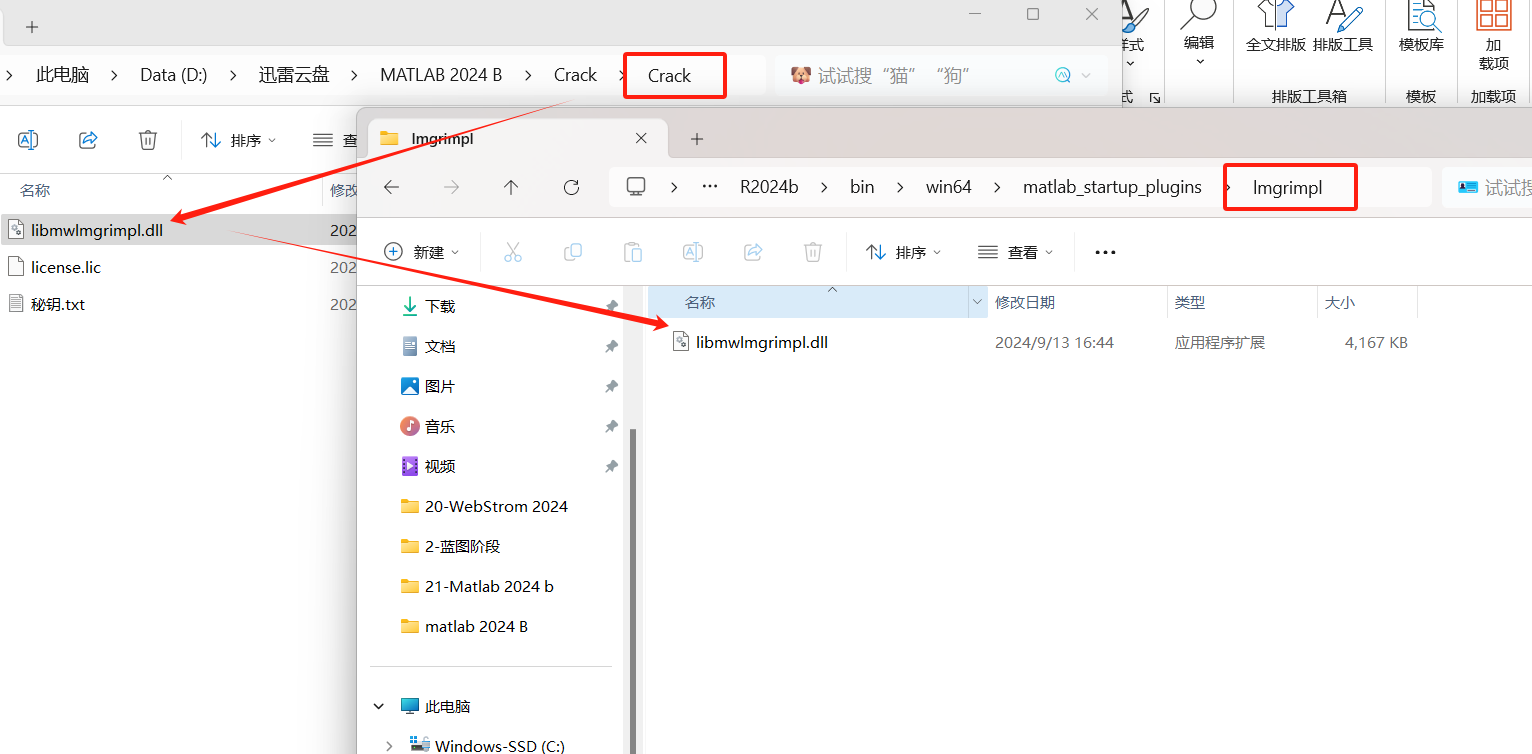The image size is (1532, 754).
Task: Select the lmgrimpl window tab
Action: point(518,138)
